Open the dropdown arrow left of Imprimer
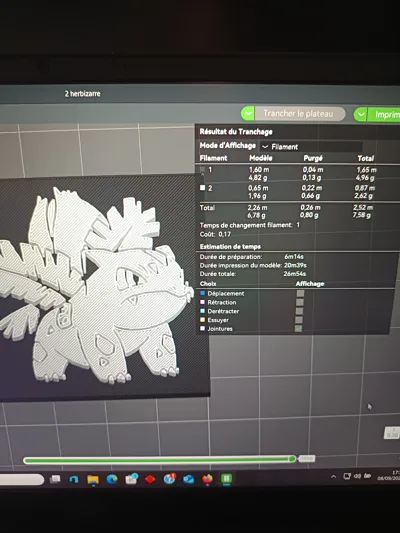Image resolution: width=400 pixels, height=533 pixels. (360, 115)
